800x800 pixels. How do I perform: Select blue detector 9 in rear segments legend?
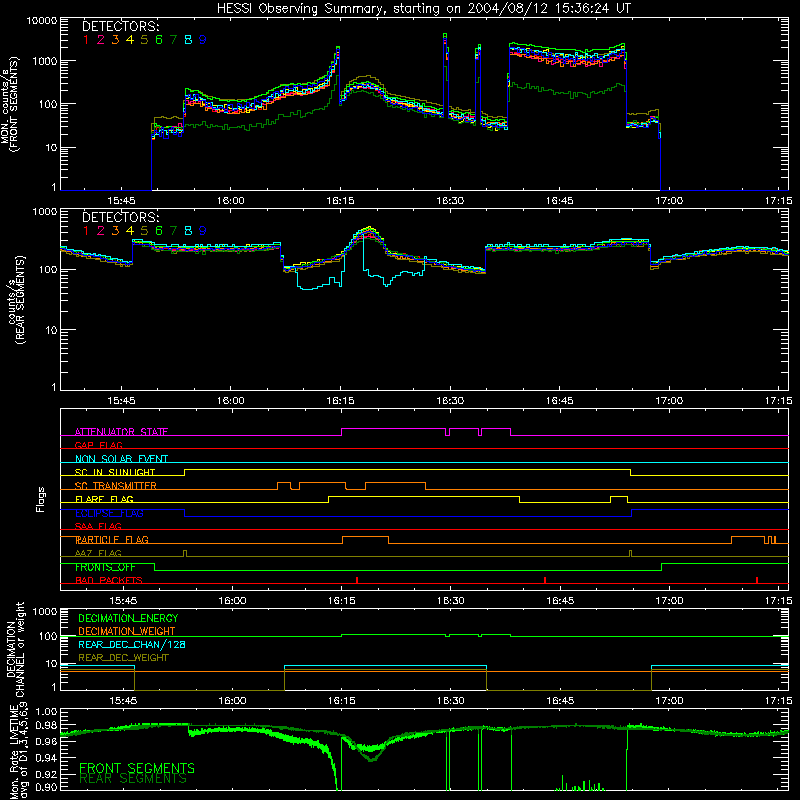[x=203, y=231]
